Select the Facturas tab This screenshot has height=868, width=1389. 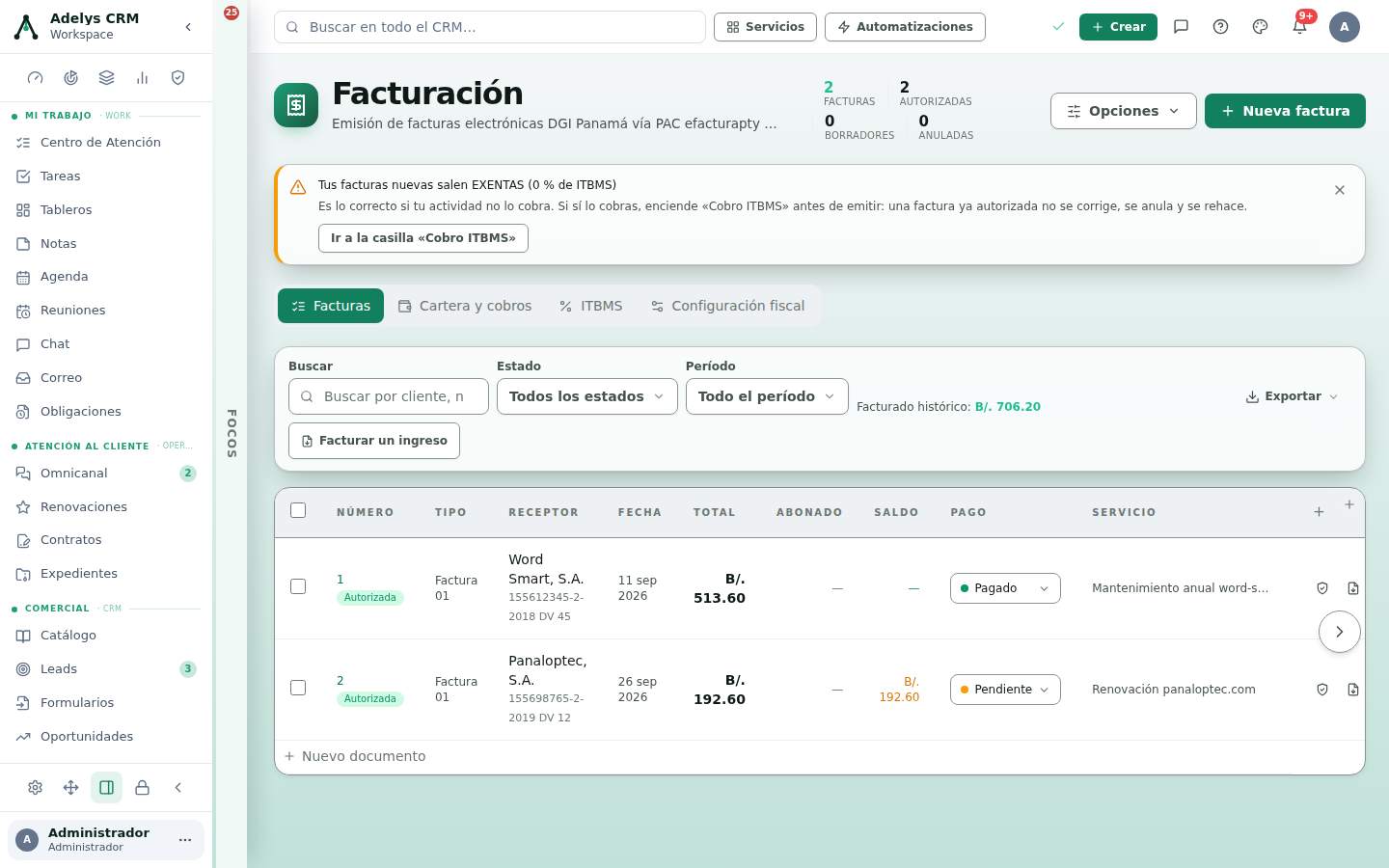pyautogui.click(x=331, y=306)
